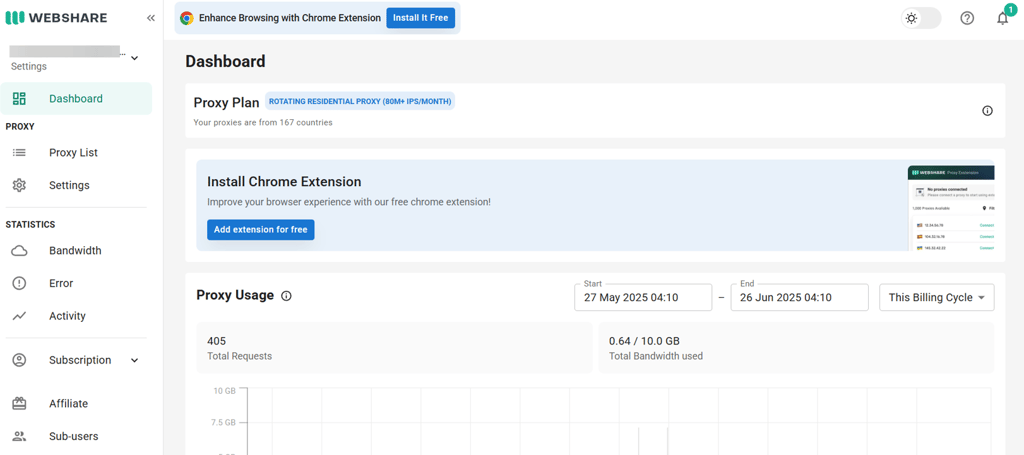Open the Sub-users page
Screen dimensions: 1024x455
pos(74,436)
